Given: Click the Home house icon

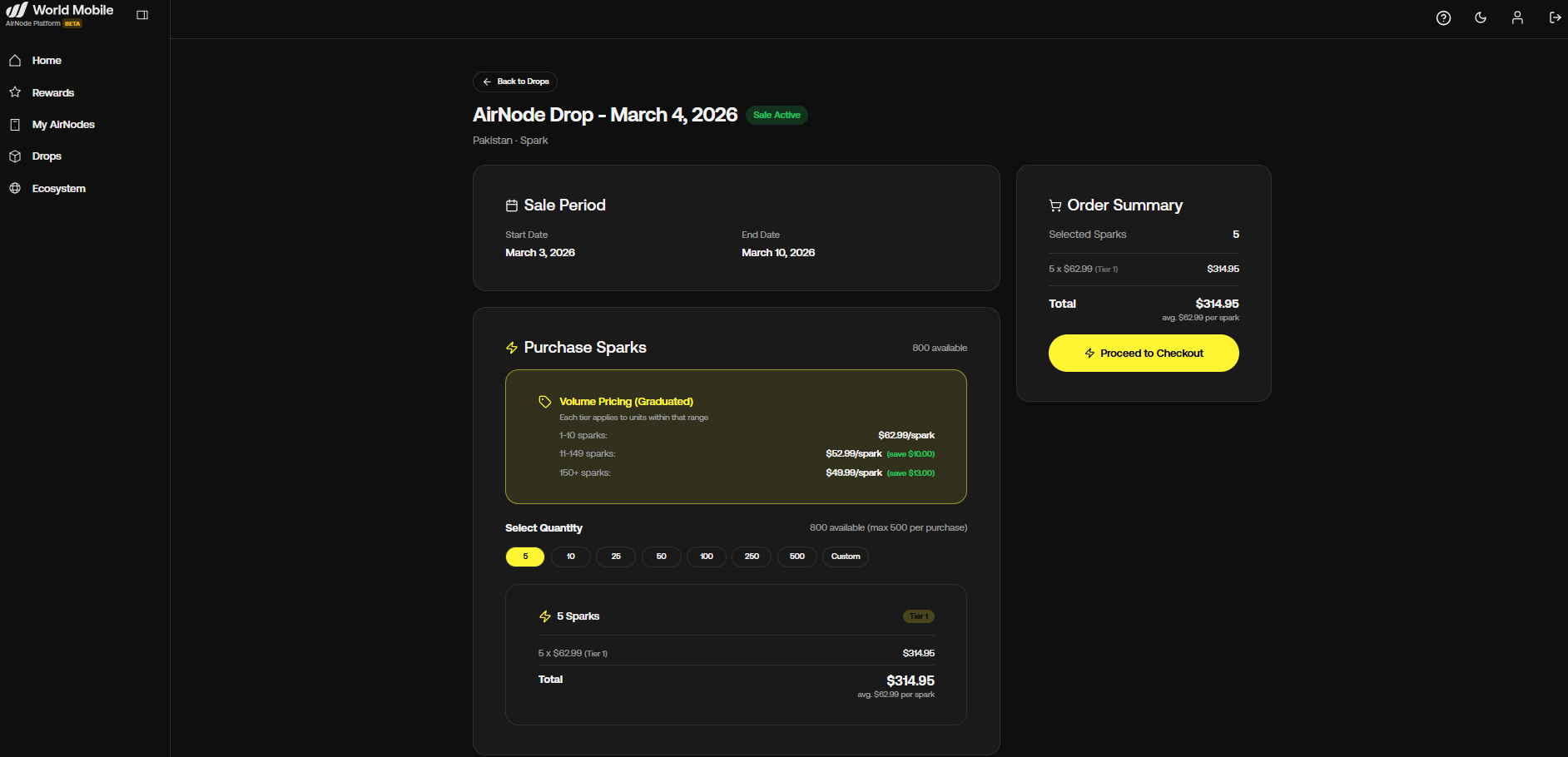Looking at the screenshot, I should [x=15, y=61].
